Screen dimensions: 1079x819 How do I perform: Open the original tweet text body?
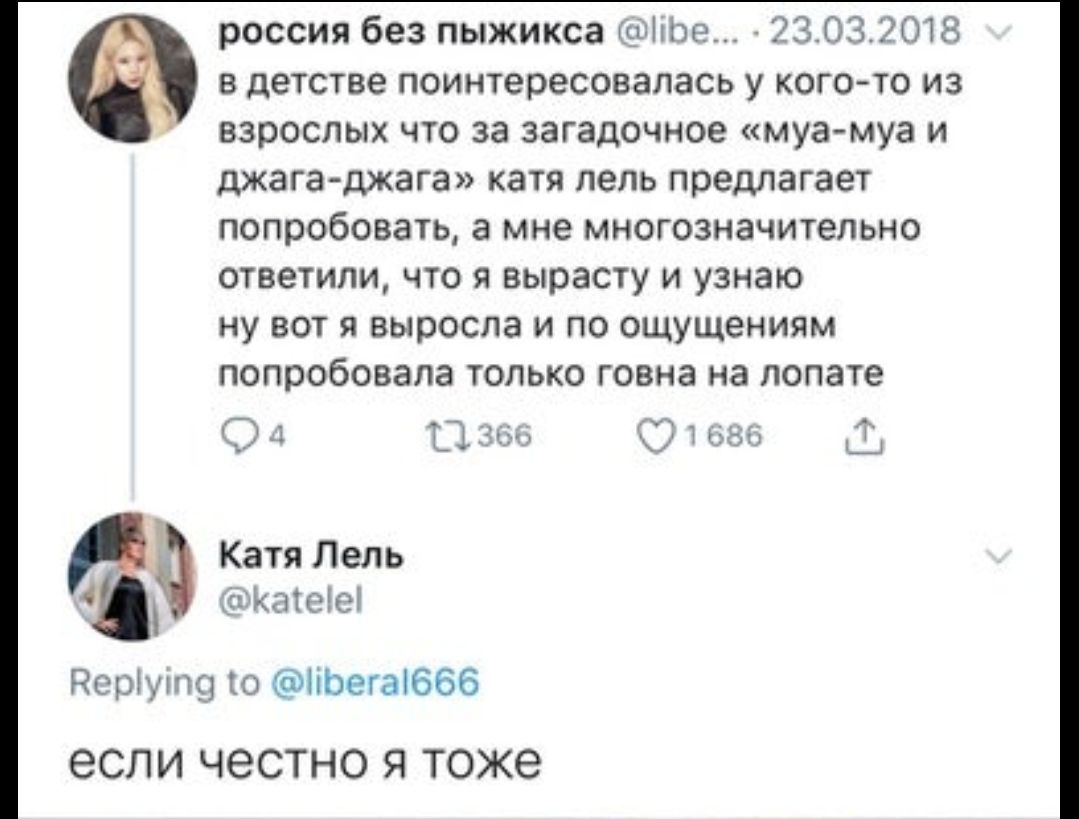(x=589, y=227)
